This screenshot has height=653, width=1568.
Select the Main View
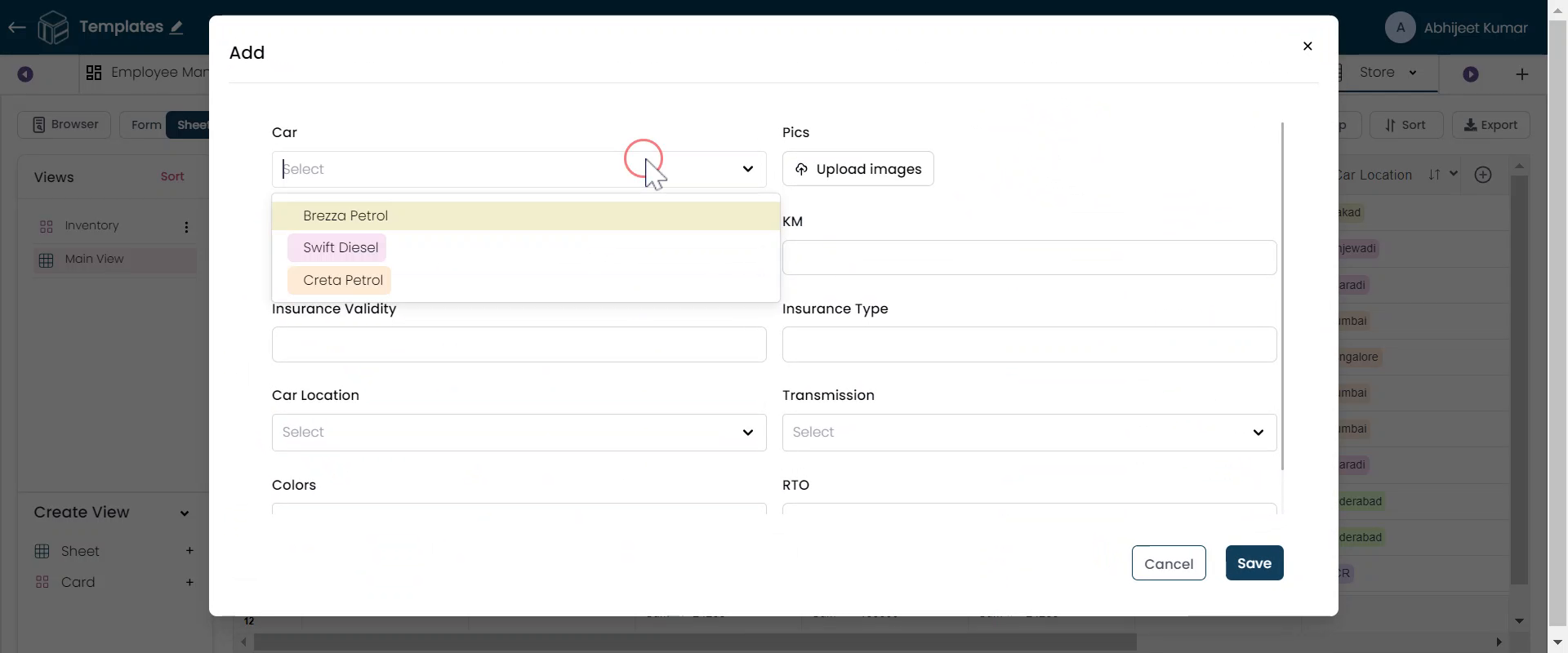click(114, 260)
